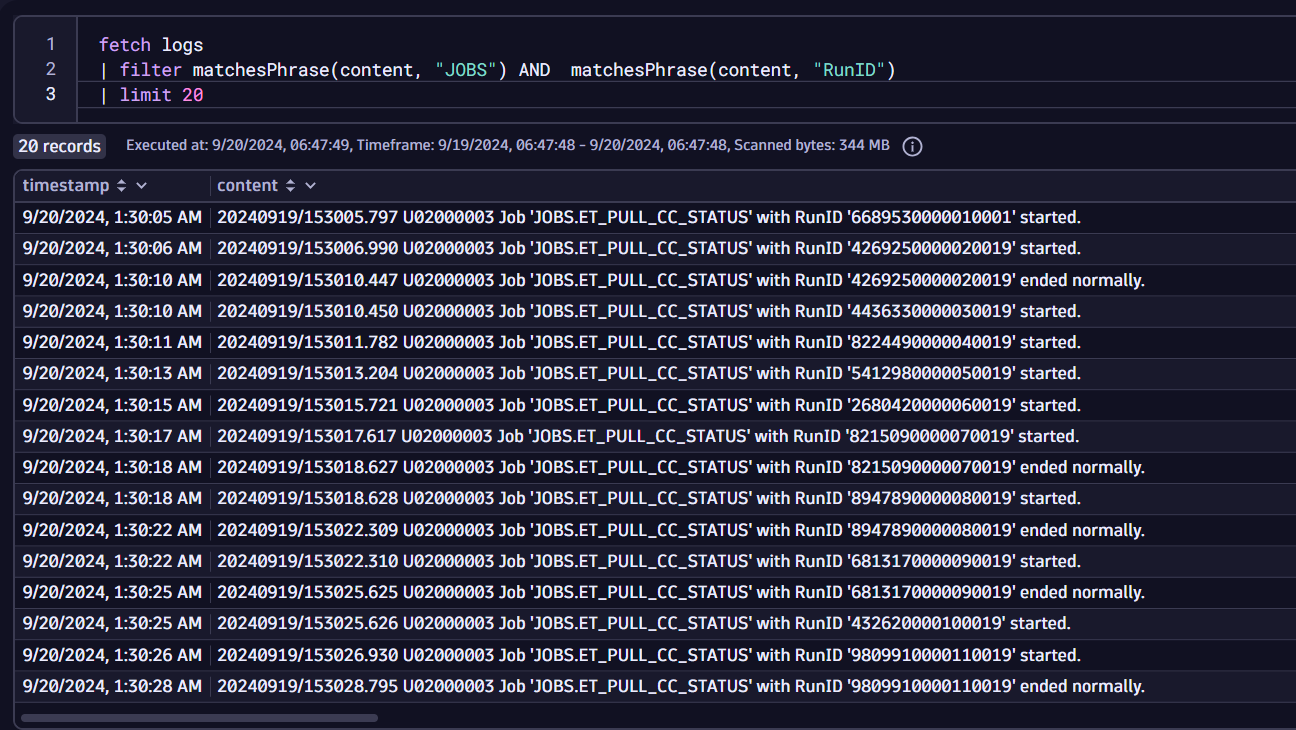The image size is (1296, 730).
Task: Open the content column options dropdown
Action: (x=311, y=185)
